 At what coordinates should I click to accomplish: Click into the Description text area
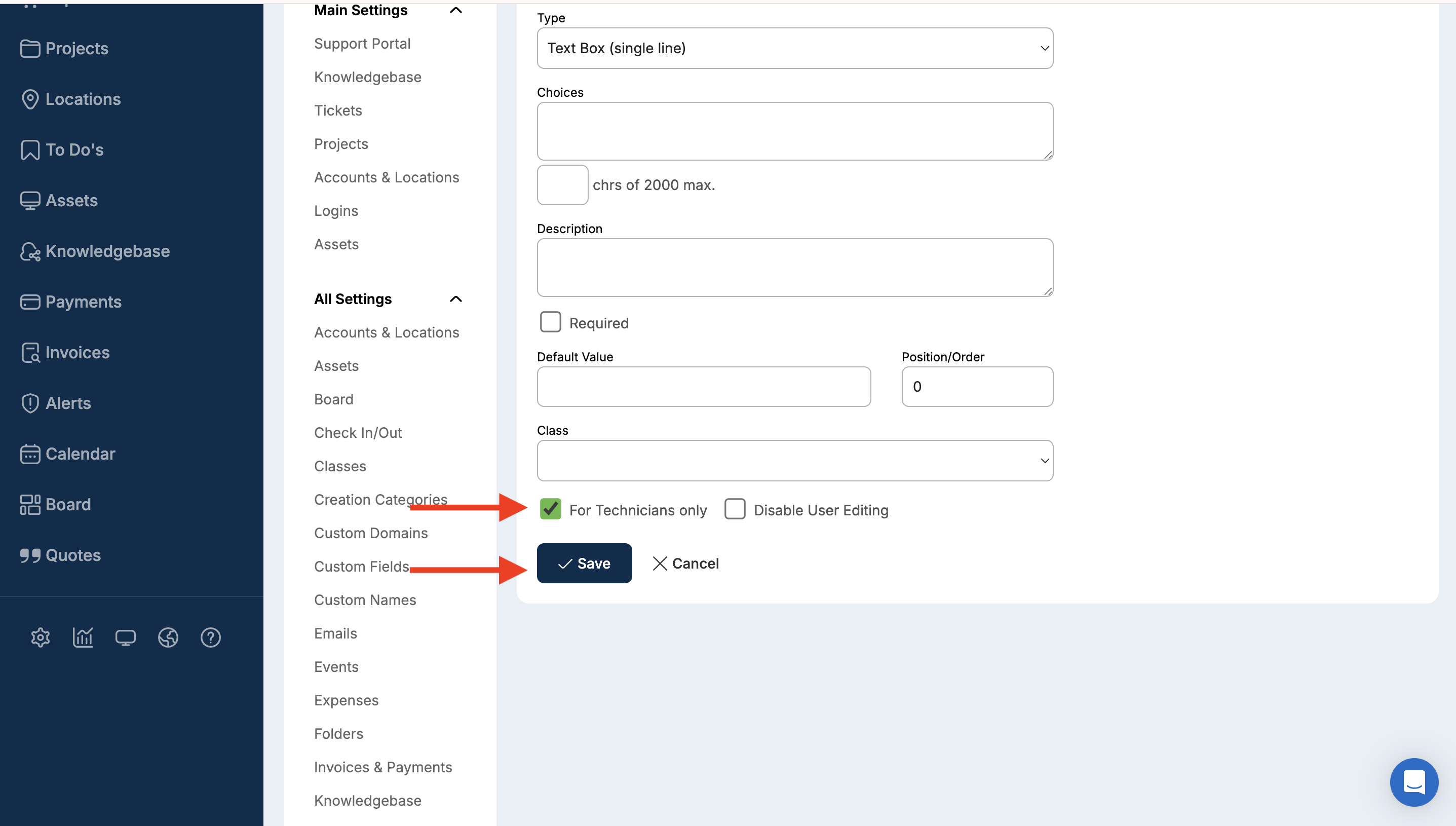794,267
